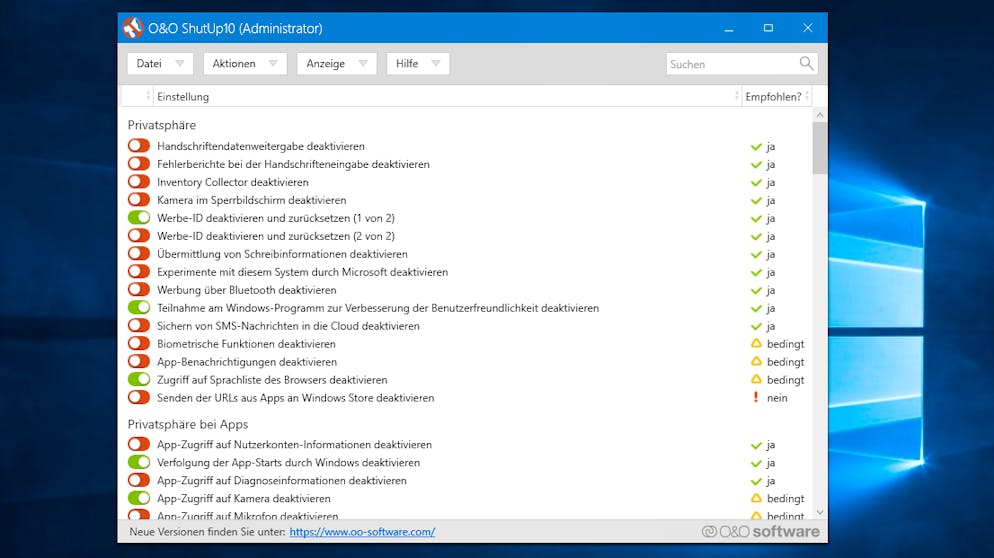Turn off Werbe-ID (1 von 2) switch
Image resolution: width=994 pixels, height=558 pixels.
pyautogui.click(x=139, y=217)
